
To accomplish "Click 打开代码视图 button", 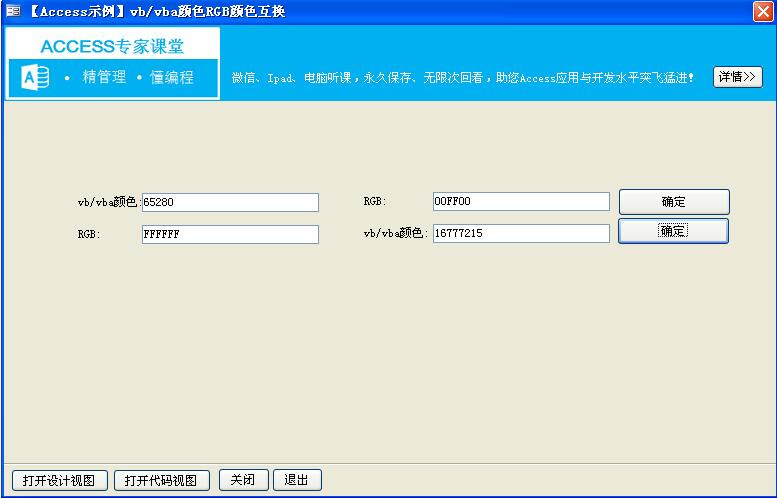I will (x=162, y=480).
